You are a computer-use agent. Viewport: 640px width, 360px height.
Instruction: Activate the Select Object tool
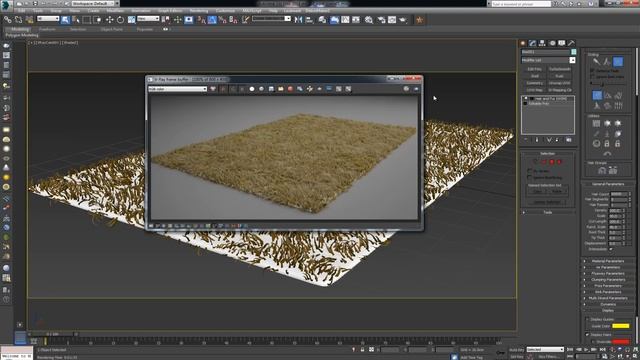click(x=65, y=20)
